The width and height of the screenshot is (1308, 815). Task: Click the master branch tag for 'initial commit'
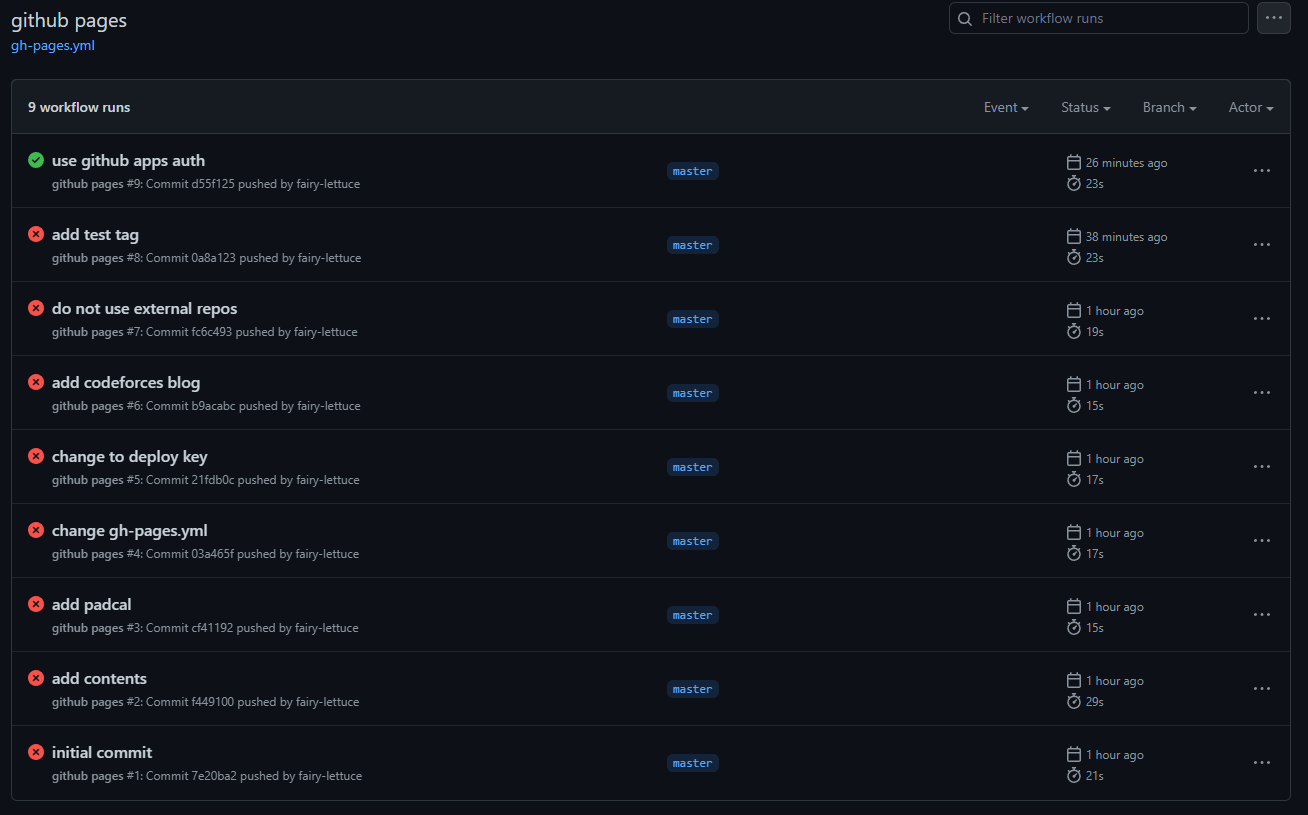point(692,763)
